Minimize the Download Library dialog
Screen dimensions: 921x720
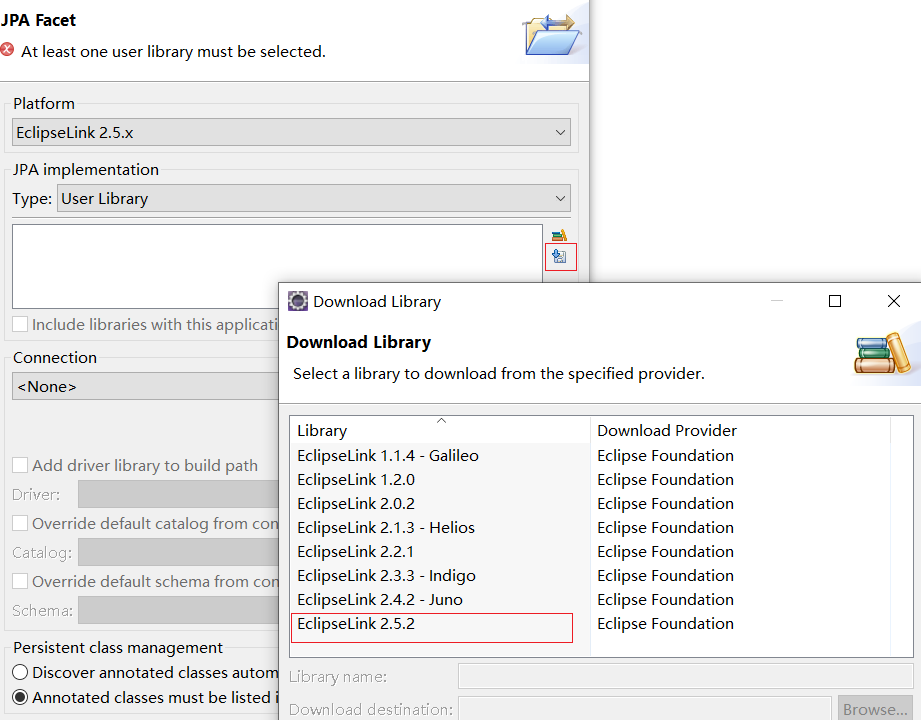click(x=777, y=301)
